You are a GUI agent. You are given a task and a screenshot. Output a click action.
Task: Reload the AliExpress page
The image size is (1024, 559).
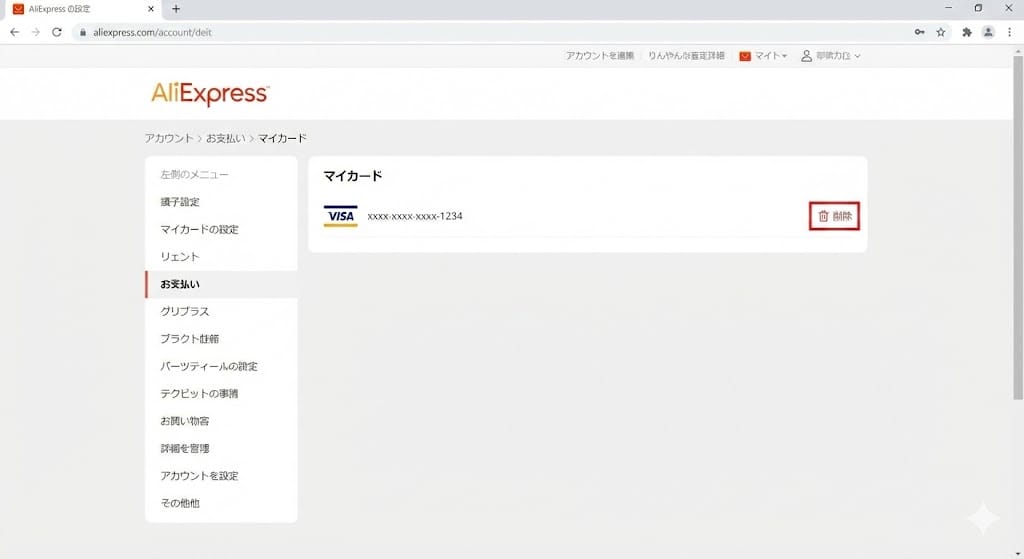click(x=57, y=32)
